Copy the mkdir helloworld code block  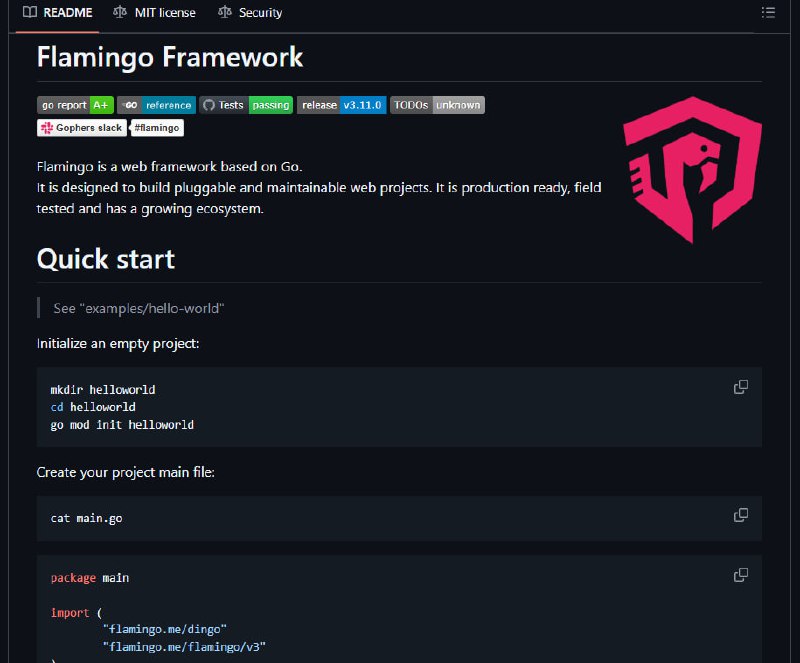(x=741, y=387)
